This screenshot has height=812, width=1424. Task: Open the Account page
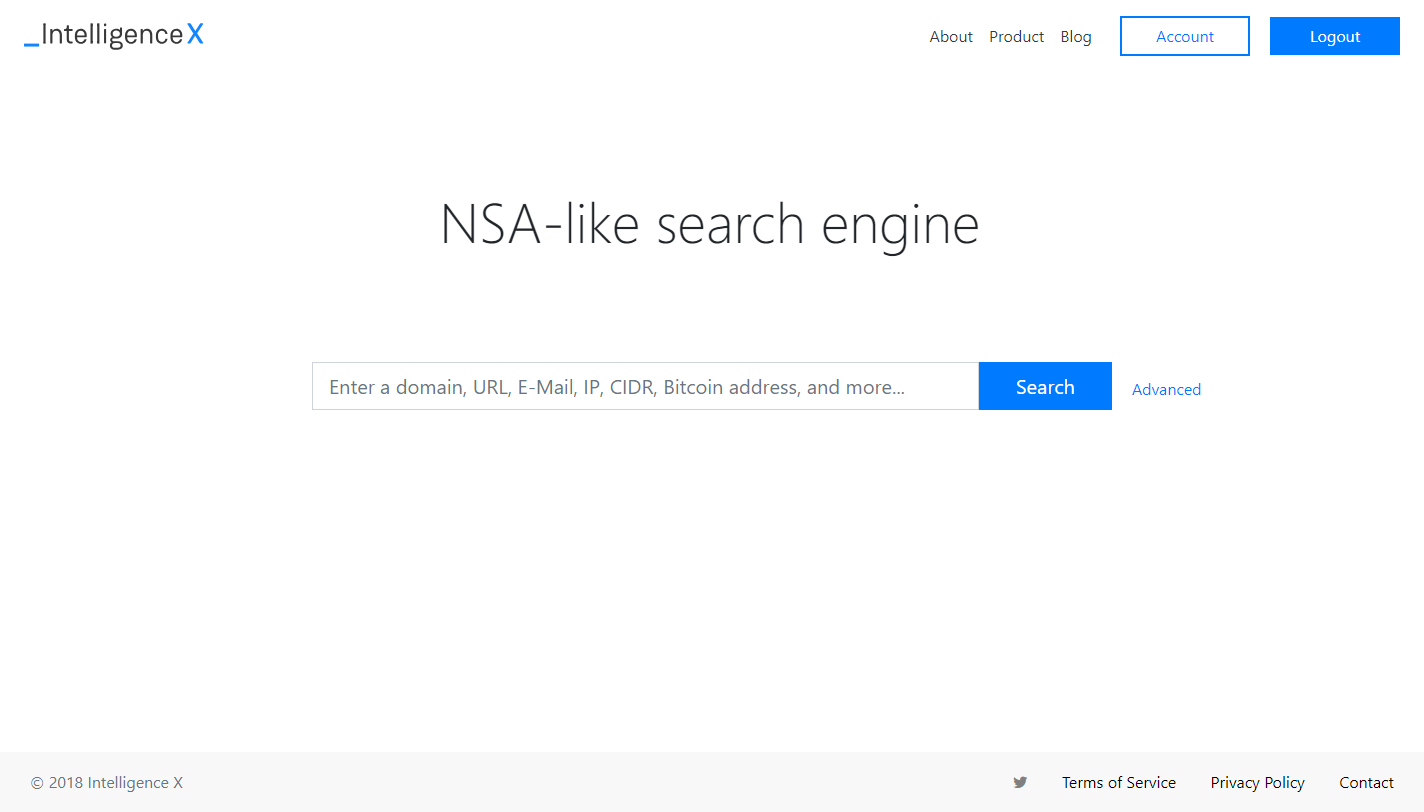point(1184,36)
